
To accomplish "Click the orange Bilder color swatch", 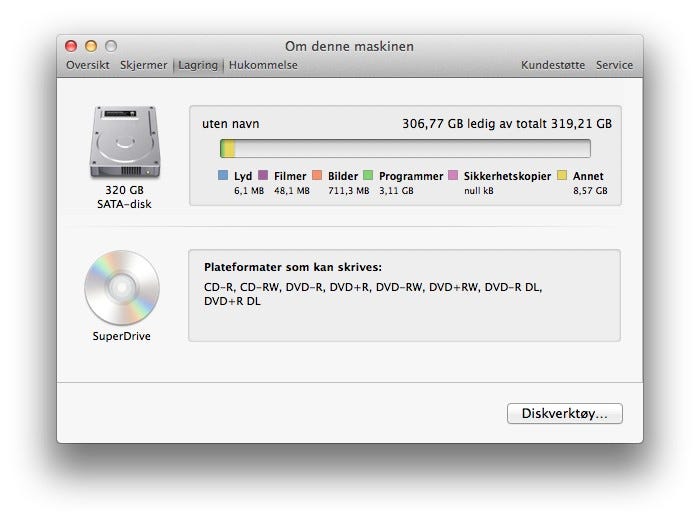I will coord(317,175).
